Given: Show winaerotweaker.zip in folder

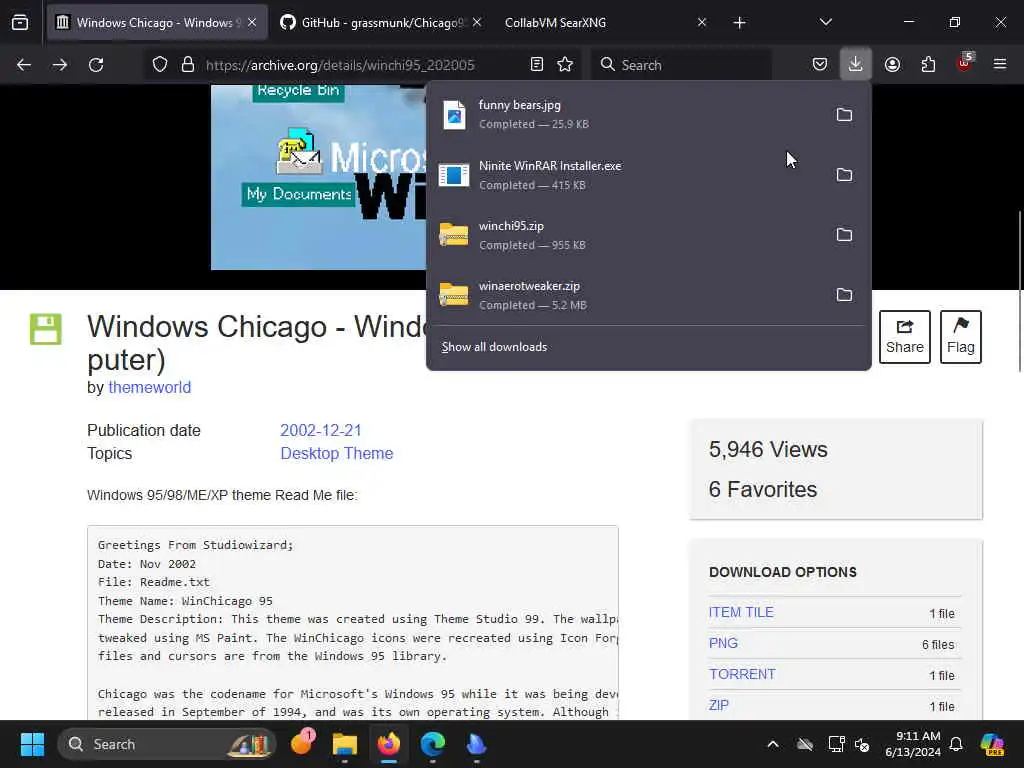Looking at the screenshot, I should click(x=844, y=295).
